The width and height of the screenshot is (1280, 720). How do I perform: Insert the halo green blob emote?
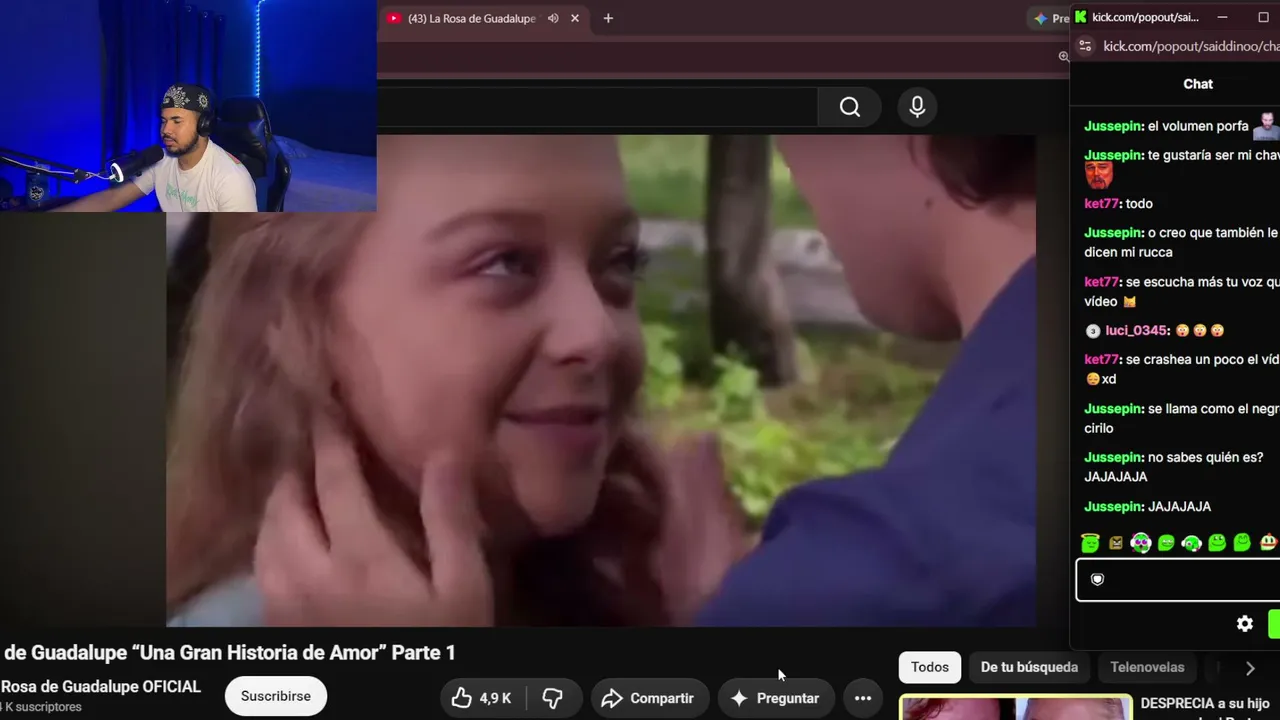pyautogui.click(x=1090, y=543)
